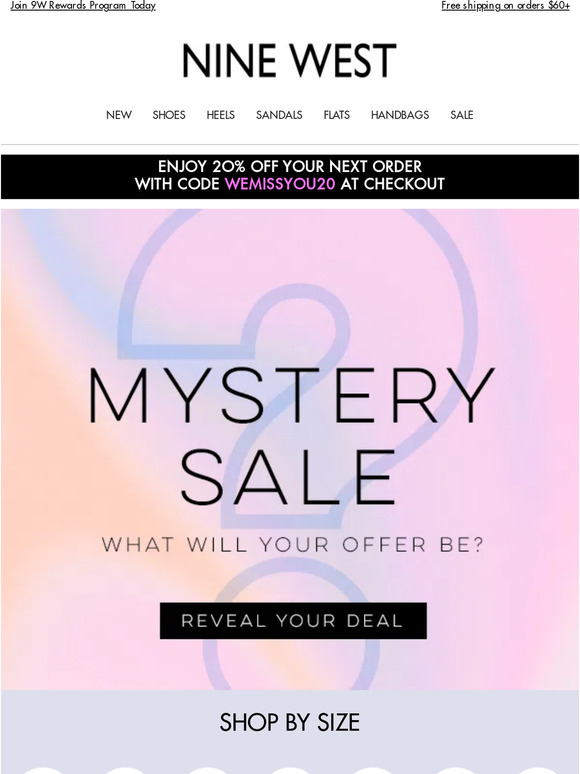Open the NEW navigation item

[119, 115]
